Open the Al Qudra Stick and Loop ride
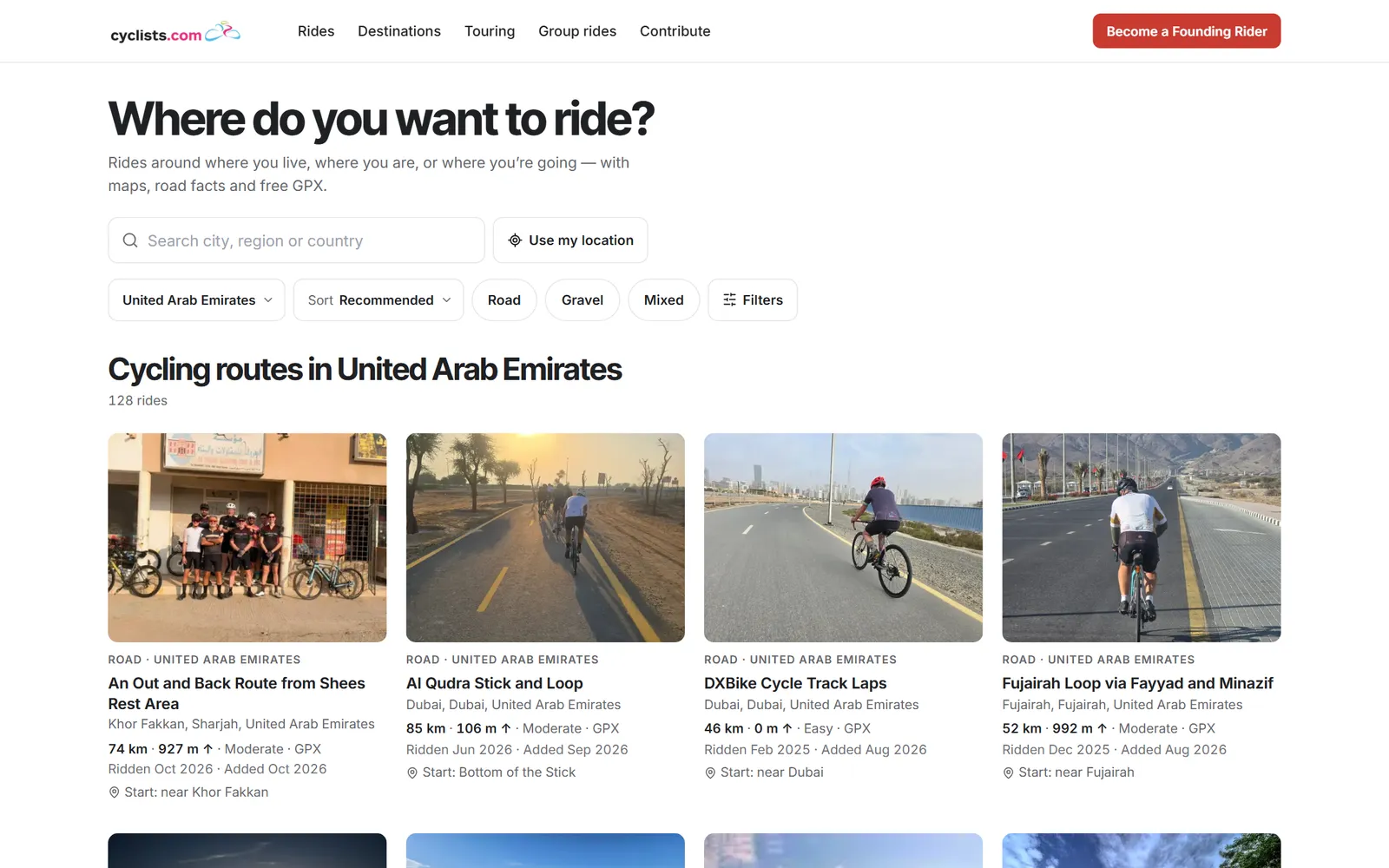This screenshot has width=1389, height=868. click(495, 683)
